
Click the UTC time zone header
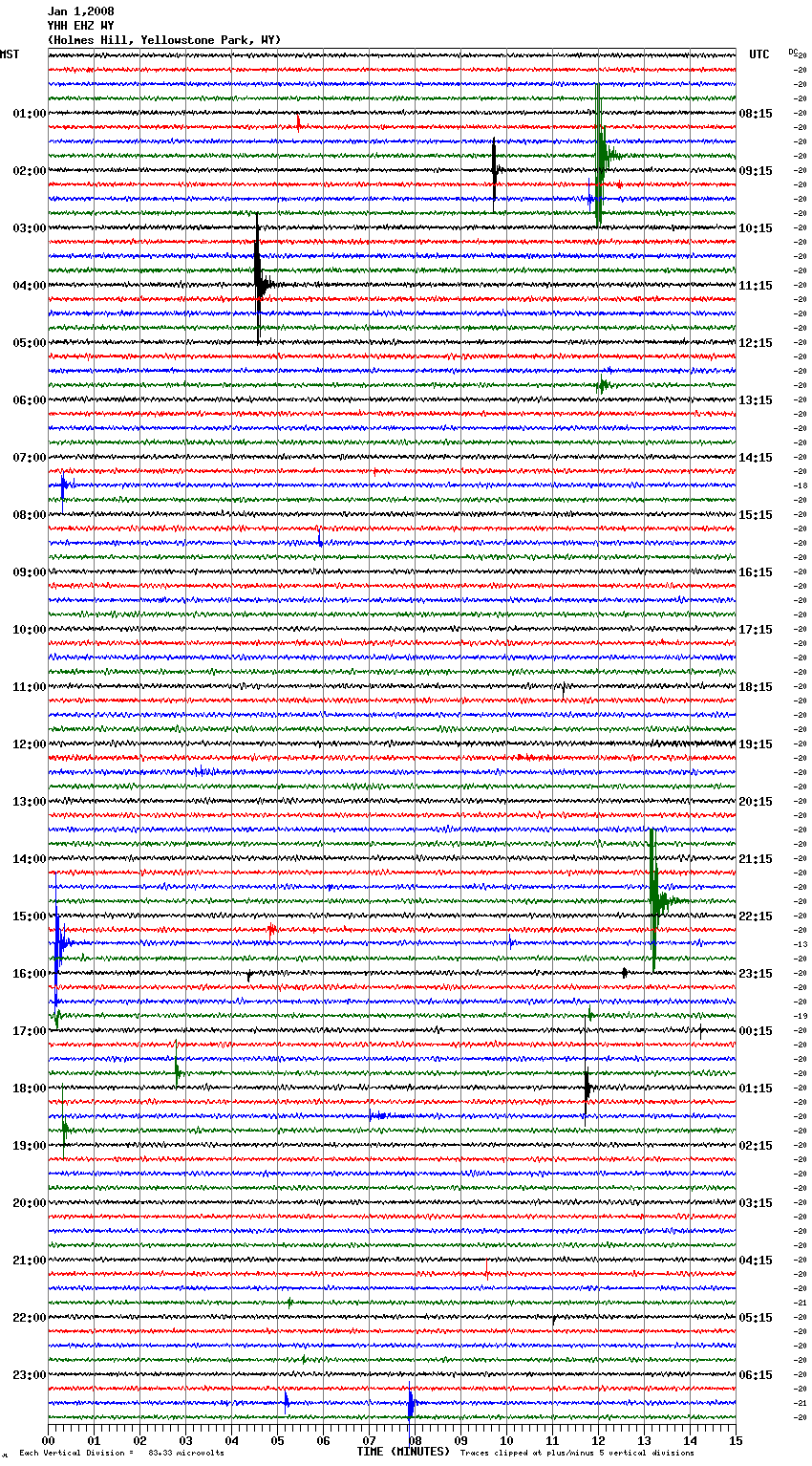click(759, 54)
